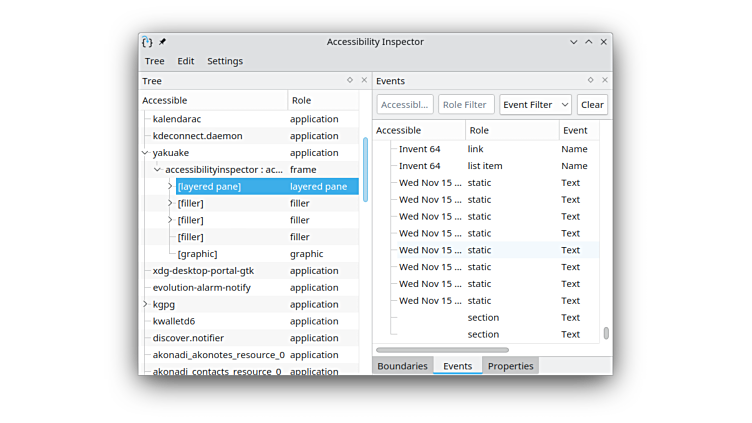The width and height of the screenshot is (752, 423).
Task: Minimize the Accessibility Inspector window
Action: coord(574,42)
